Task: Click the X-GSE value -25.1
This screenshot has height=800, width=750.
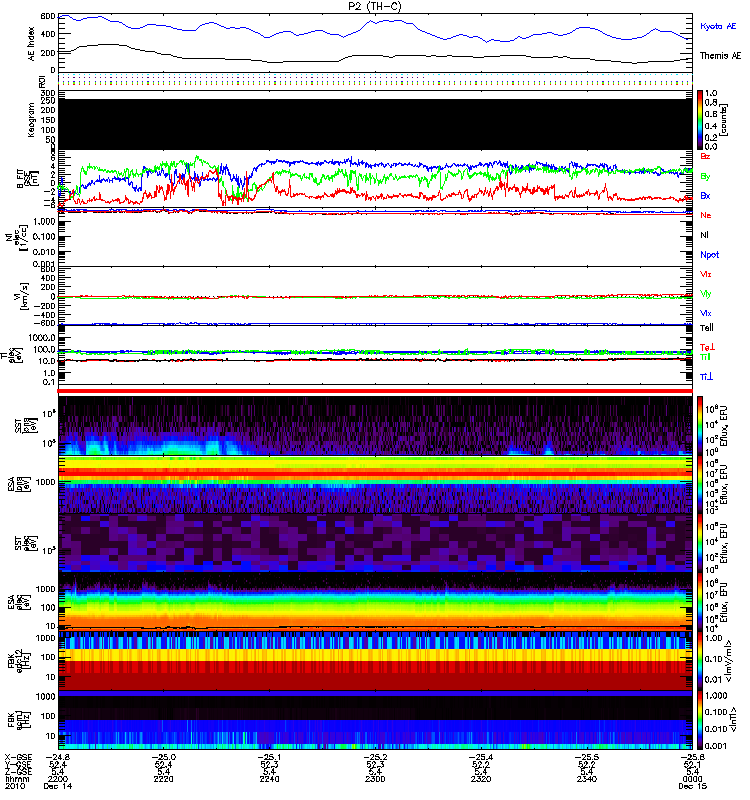Action: pos(269,757)
